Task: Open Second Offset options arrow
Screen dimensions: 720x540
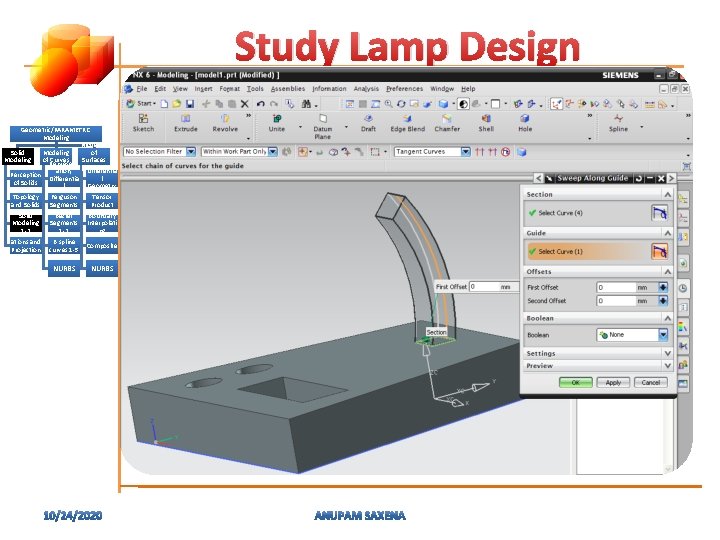Action: pyautogui.click(x=663, y=301)
